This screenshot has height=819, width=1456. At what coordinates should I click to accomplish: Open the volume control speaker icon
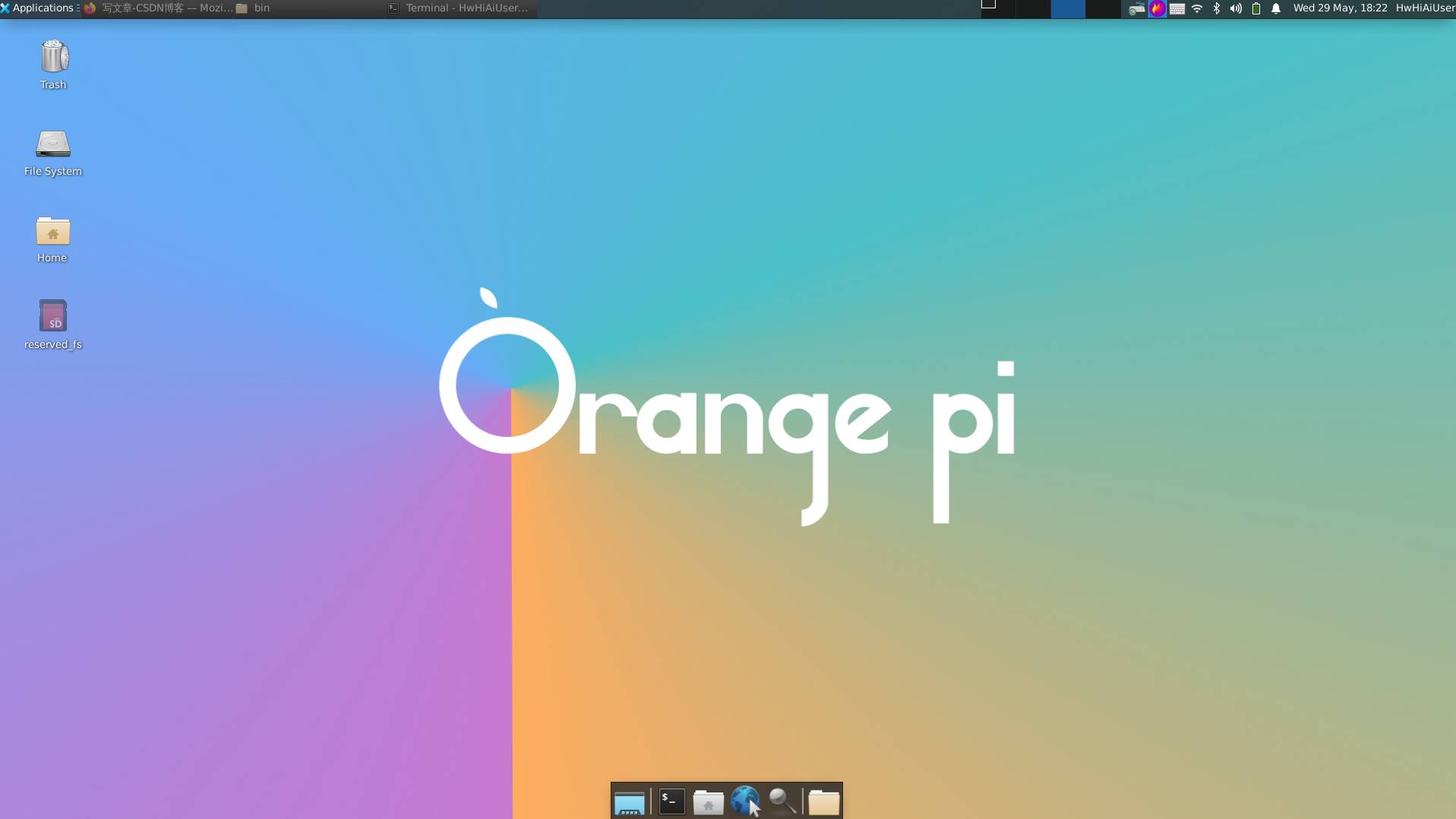coord(1236,9)
